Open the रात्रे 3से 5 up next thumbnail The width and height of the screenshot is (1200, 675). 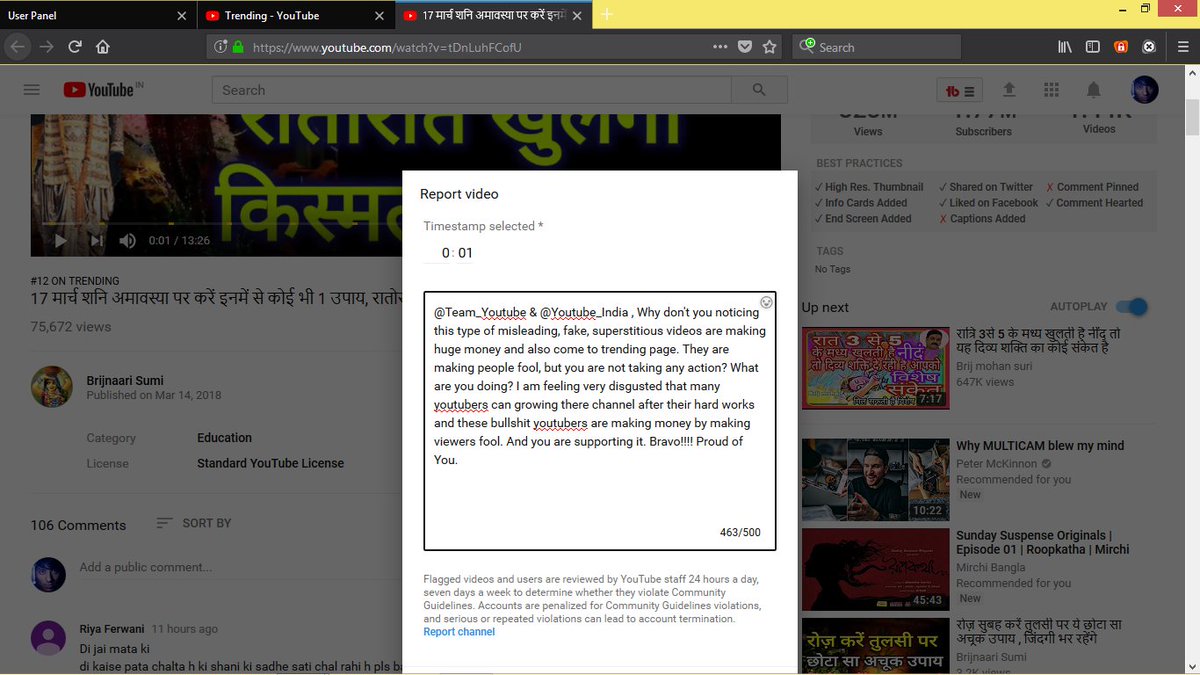tap(875, 367)
